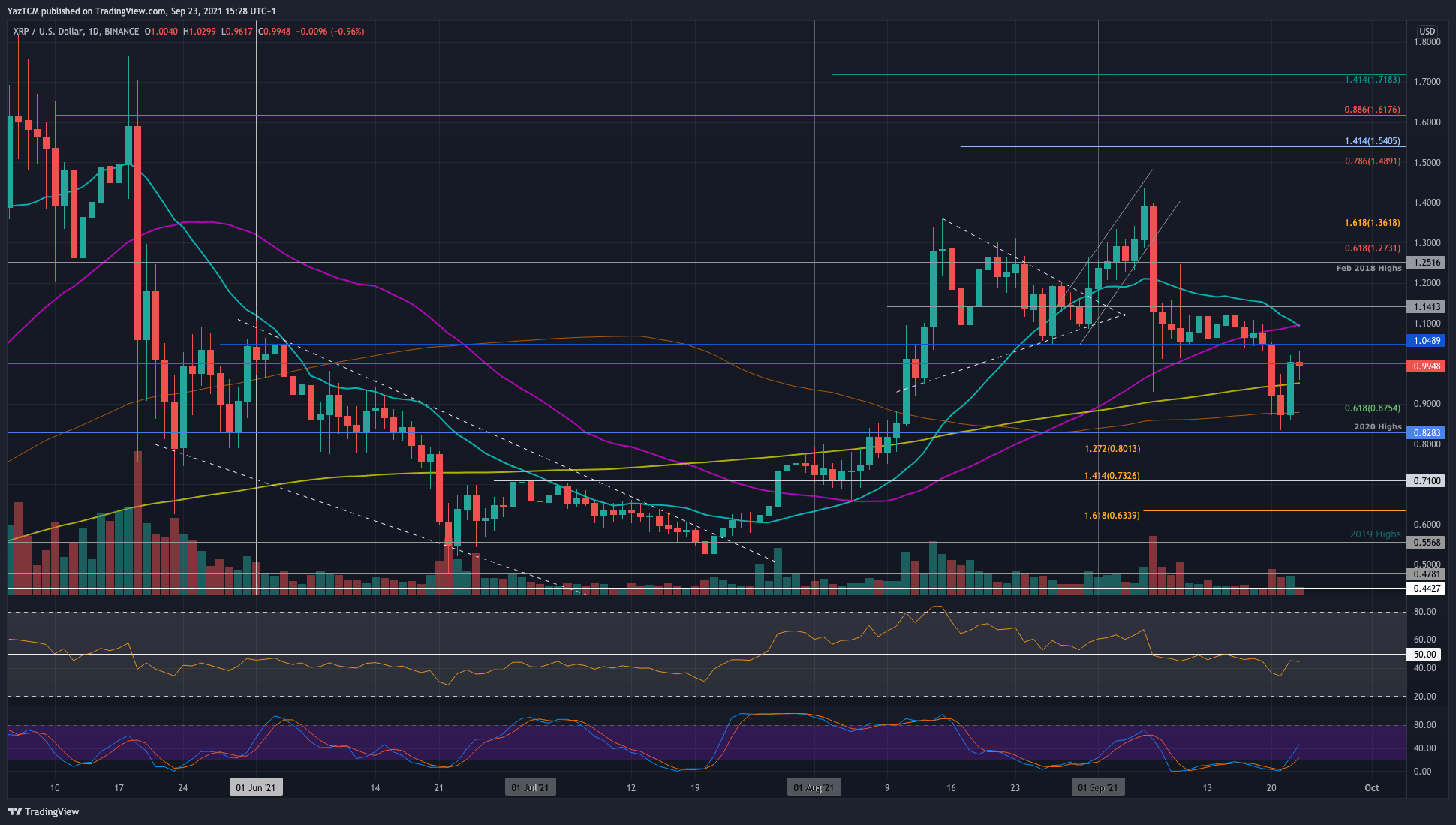The height and width of the screenshot is (825, 1456).
Task: Click the 01 Jul '21 date marker
Action: coord(531,787)
